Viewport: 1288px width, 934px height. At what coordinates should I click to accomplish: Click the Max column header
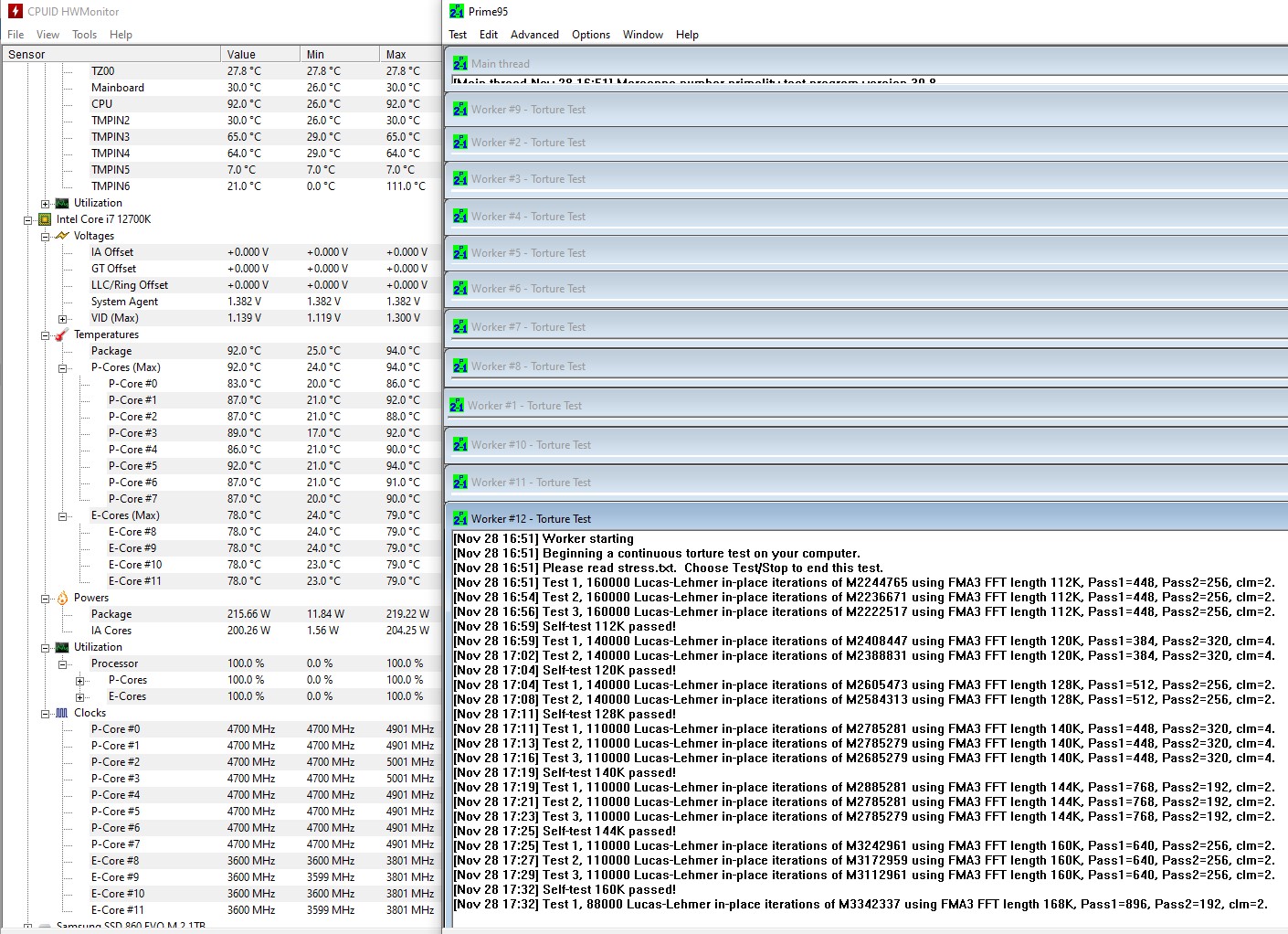pyautogui.click(x=409, y=54)
